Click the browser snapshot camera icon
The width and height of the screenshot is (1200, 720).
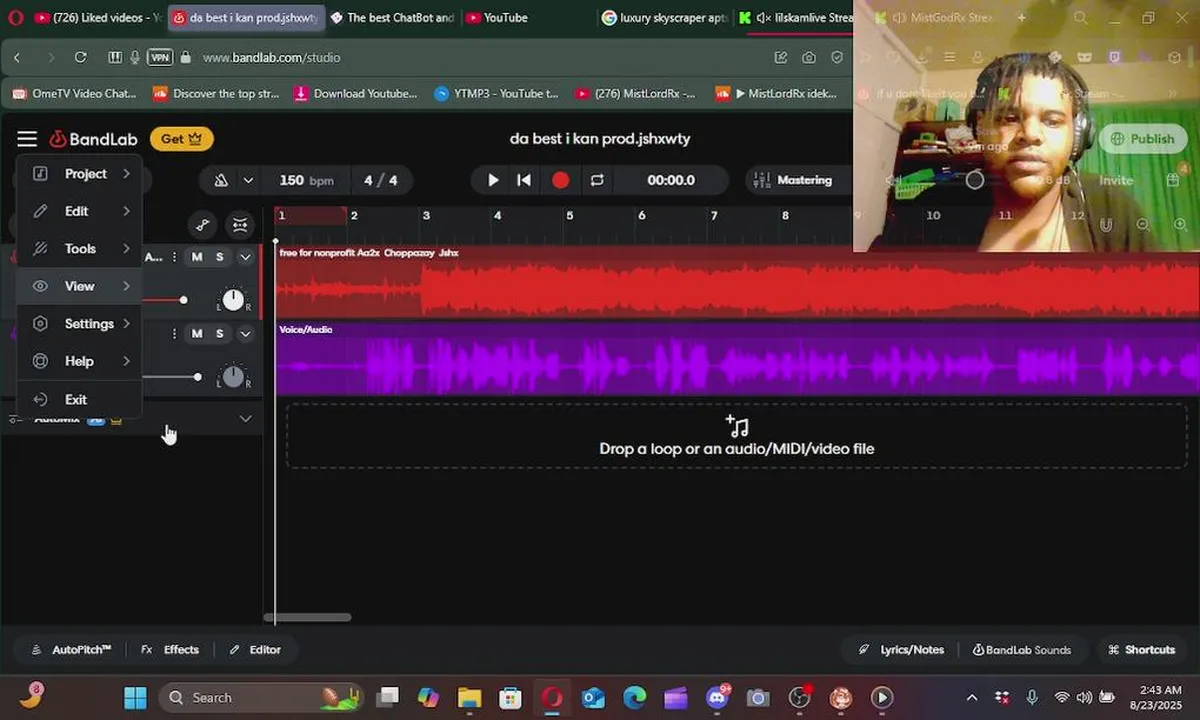(808, 58)
